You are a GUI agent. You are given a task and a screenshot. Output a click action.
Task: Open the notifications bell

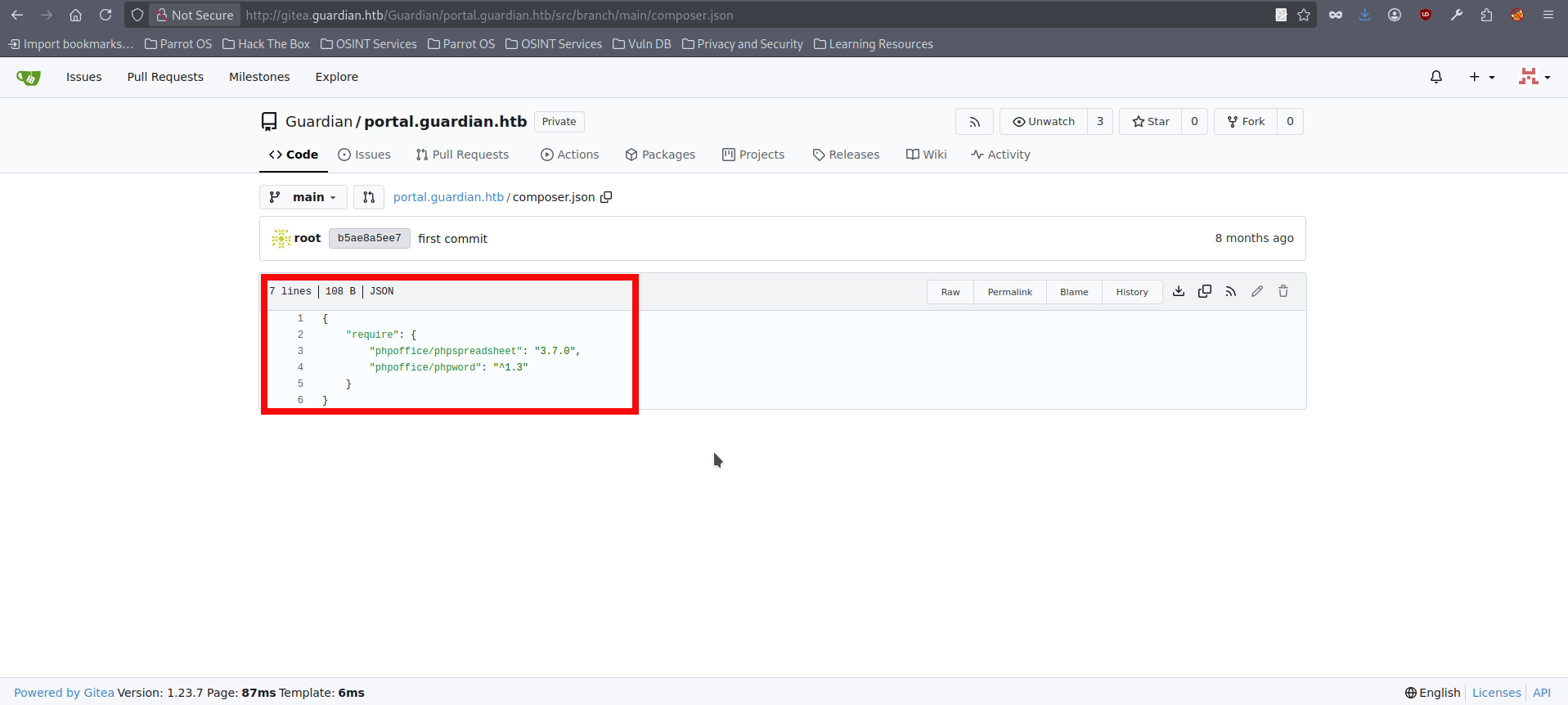1436,77
